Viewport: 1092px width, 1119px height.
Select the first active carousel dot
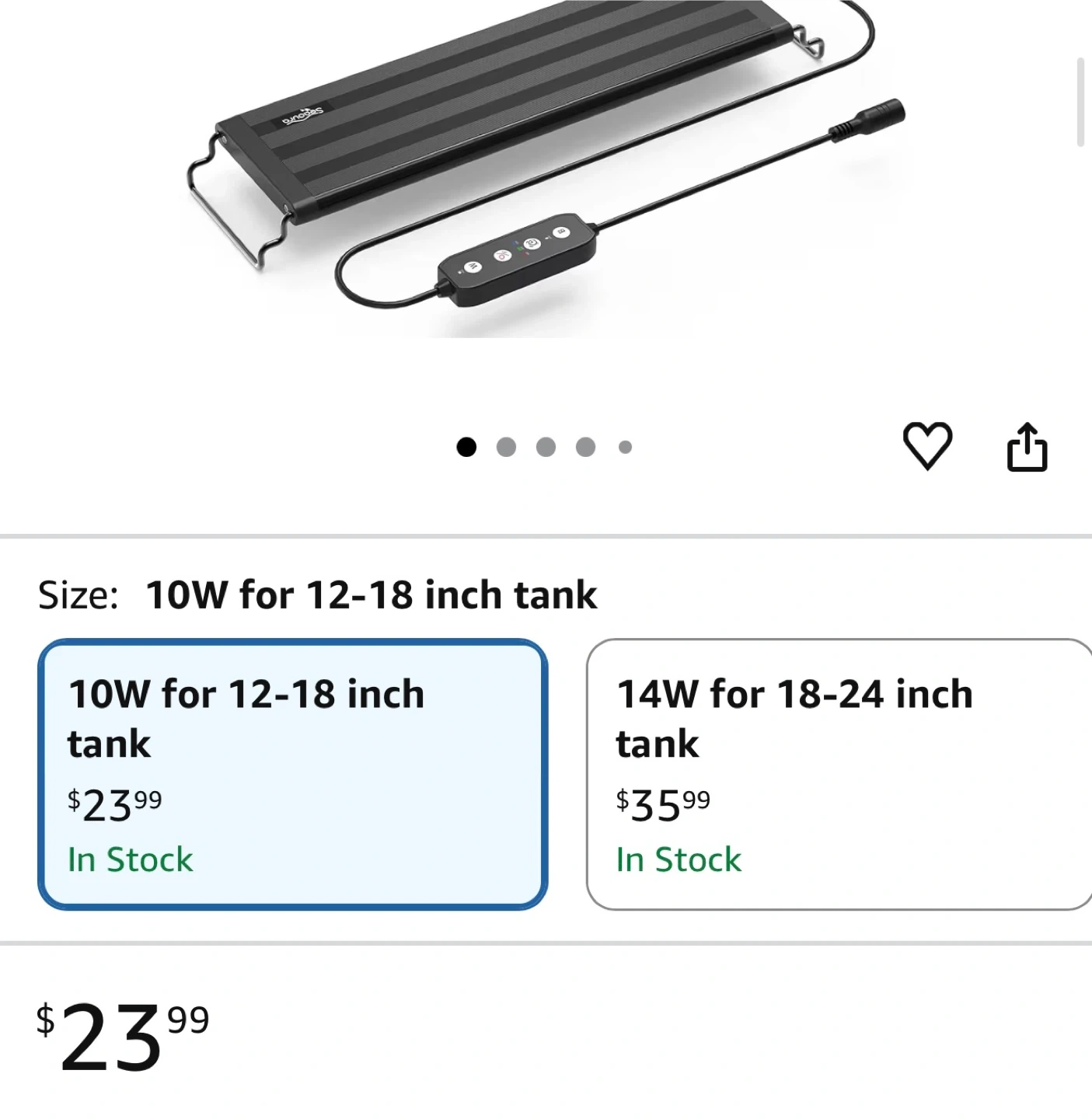466,447
